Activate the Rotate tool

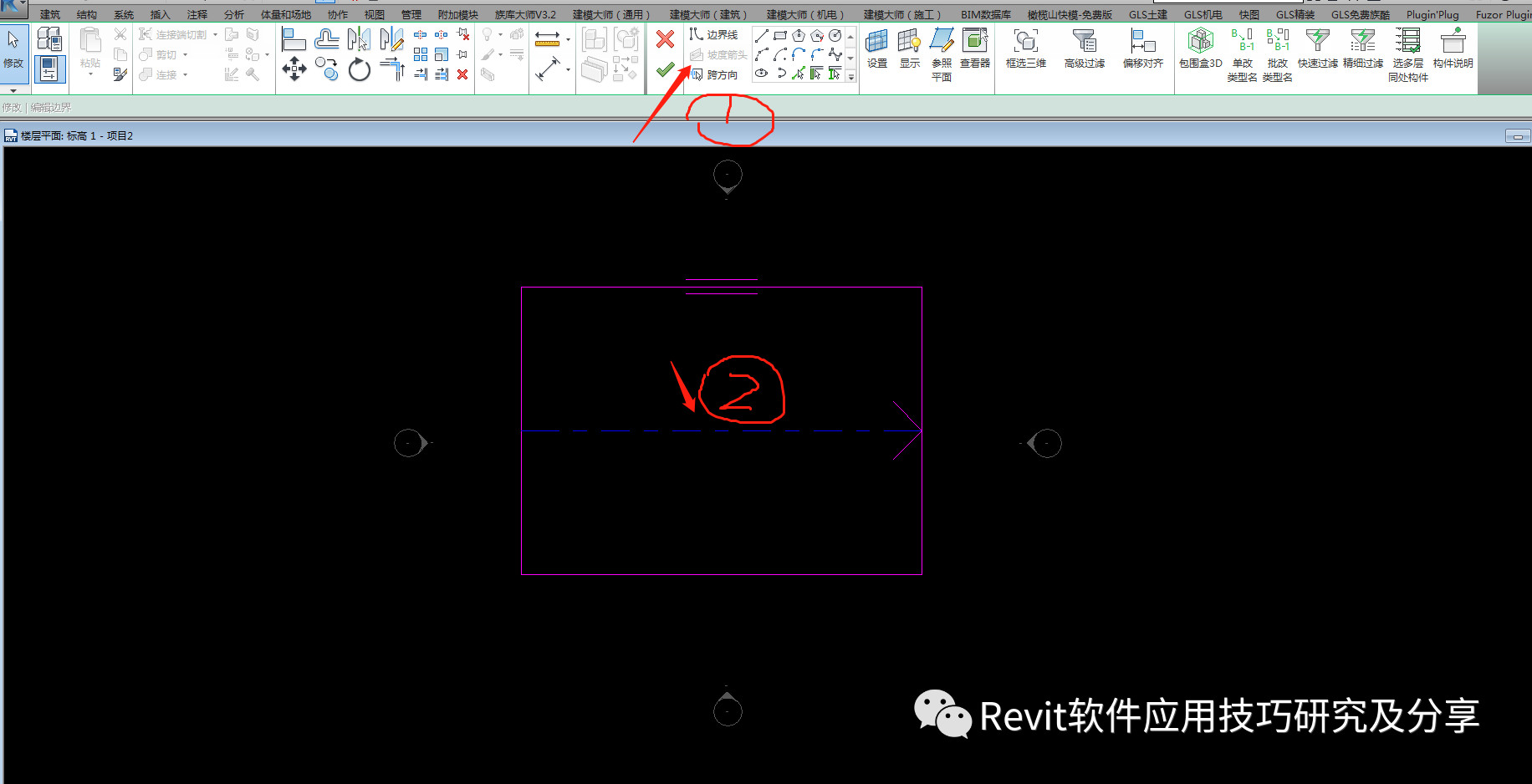359,69
